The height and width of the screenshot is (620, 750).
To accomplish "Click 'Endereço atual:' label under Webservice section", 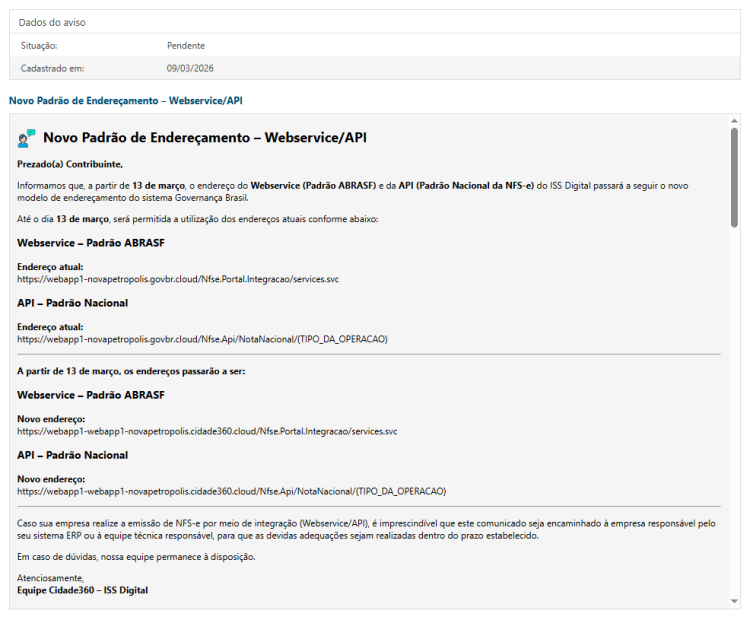I will coord(50,267).
